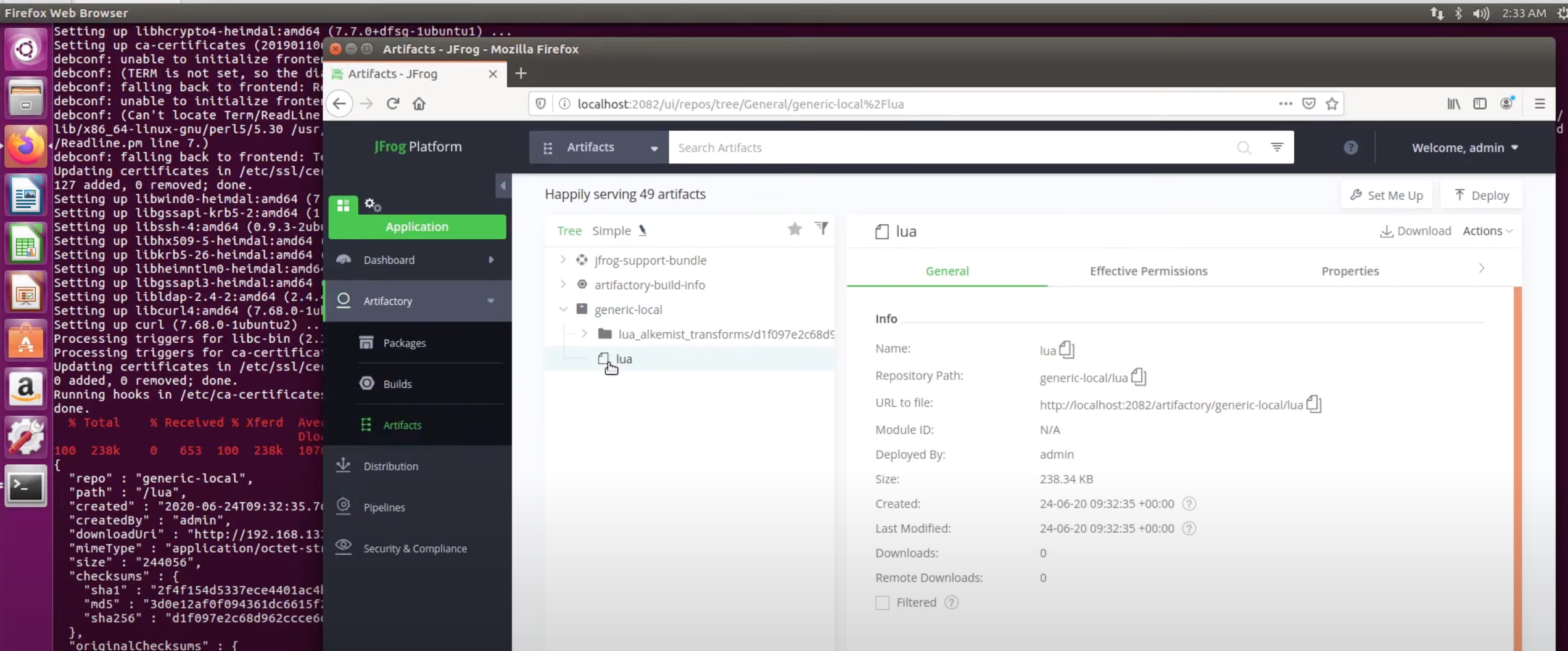Open the Last Modified help icon
This screenshot has width=1568, height=651.
pos(1189,528)
